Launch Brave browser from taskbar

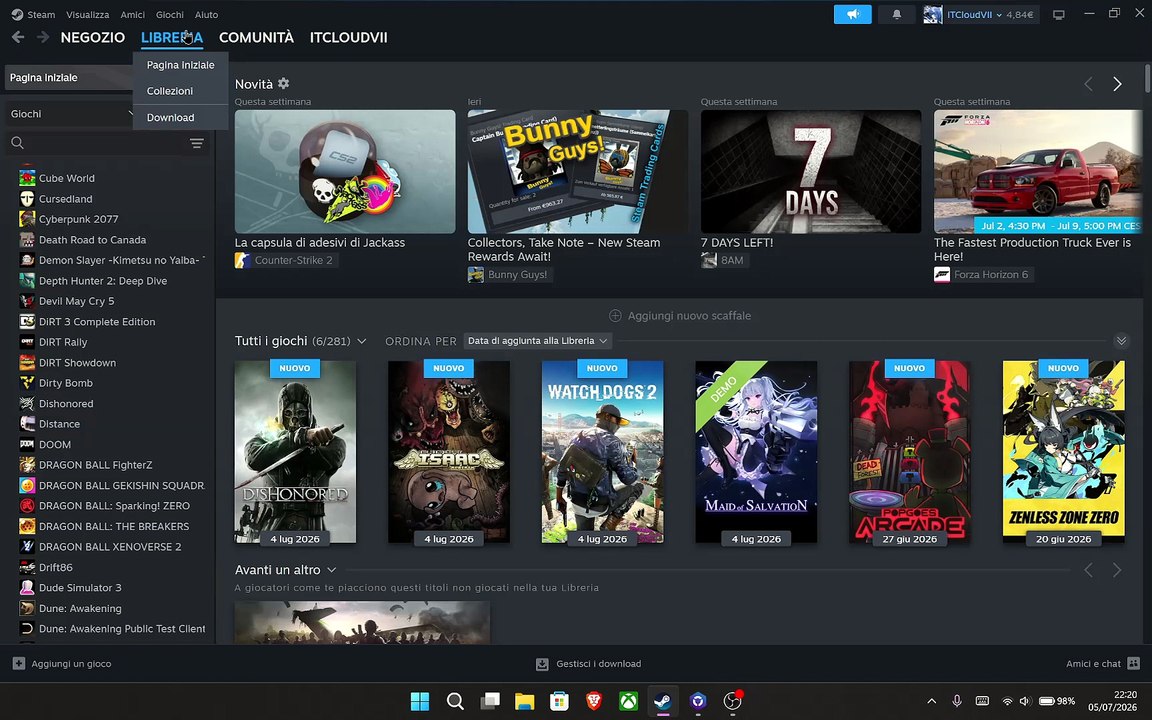594,701
